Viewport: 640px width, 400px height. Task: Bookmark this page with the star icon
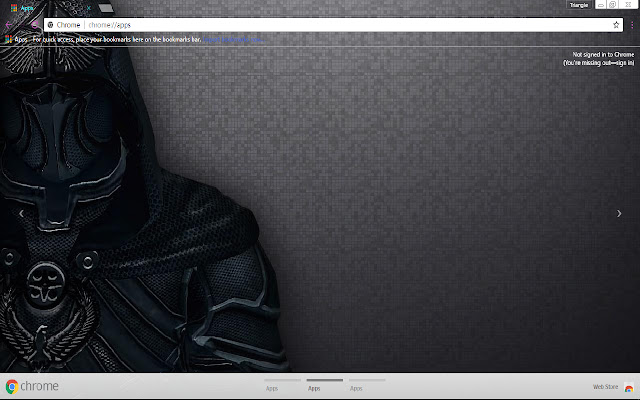pos(616,25)
